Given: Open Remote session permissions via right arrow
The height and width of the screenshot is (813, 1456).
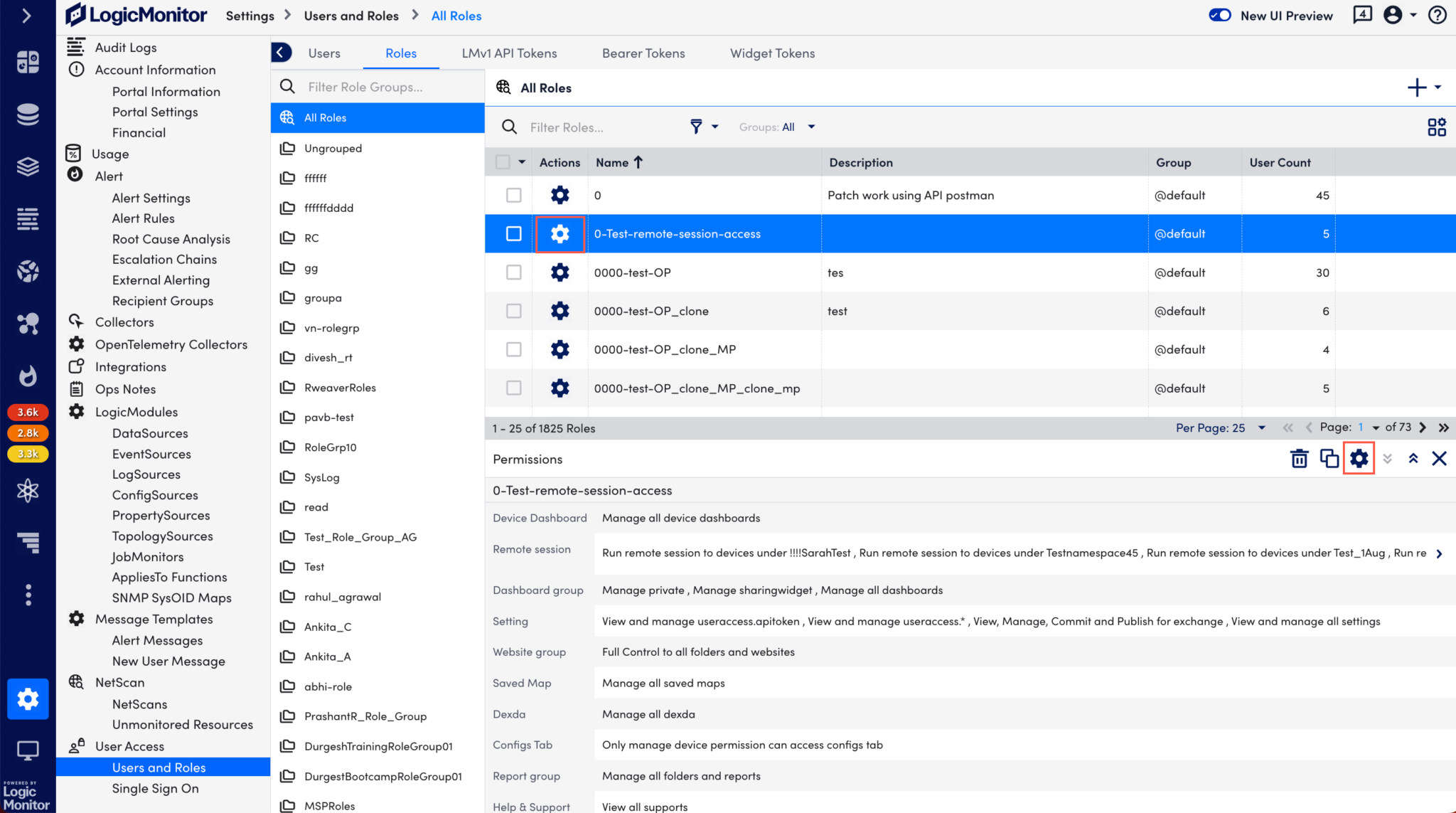Looking at the screenshot, I should (1439, 553).
